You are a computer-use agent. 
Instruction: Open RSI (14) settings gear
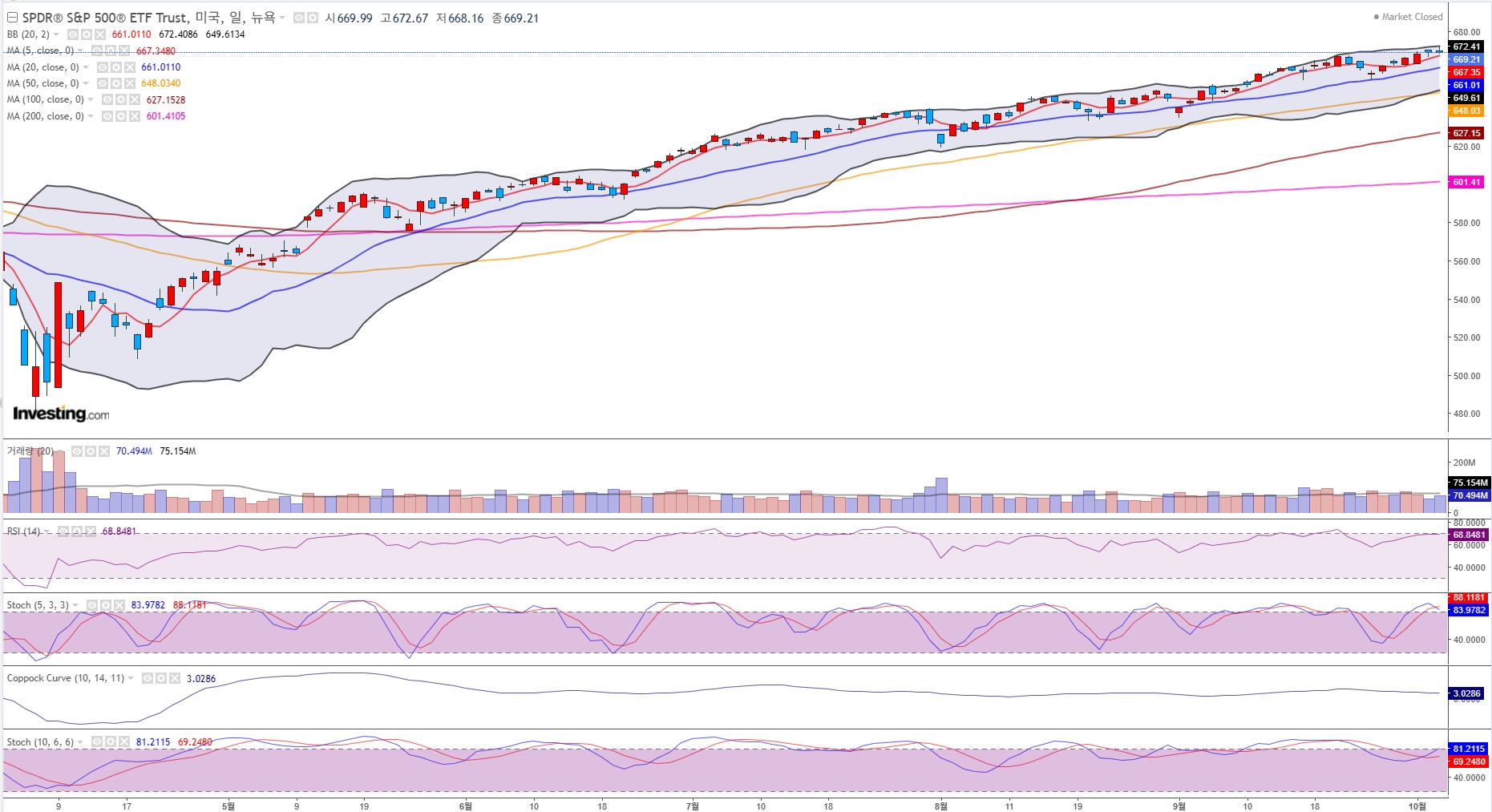click(x=76, y=531)
